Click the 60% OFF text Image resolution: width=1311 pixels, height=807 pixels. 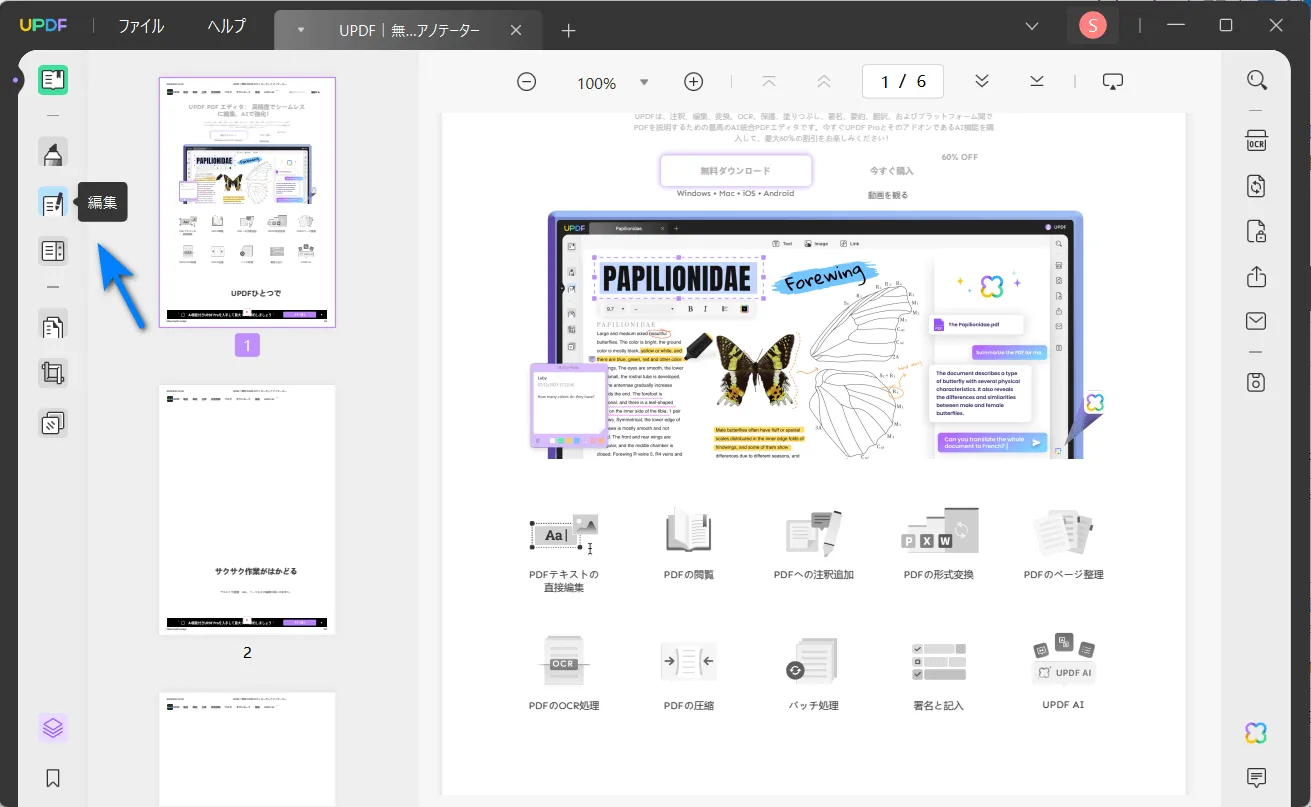pos(959,157)
